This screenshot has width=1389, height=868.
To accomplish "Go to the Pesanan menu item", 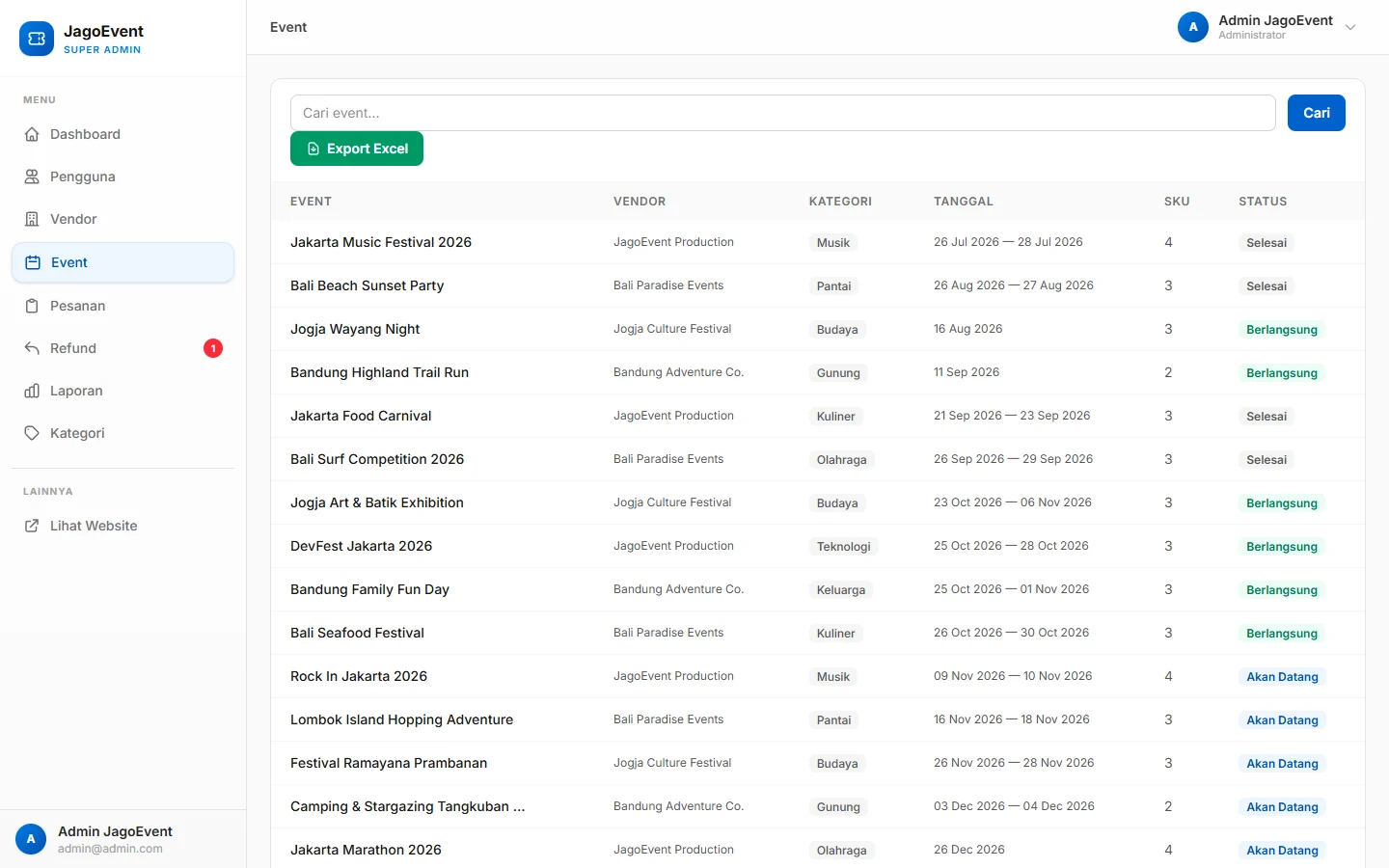I will click(x=123, y=306).
